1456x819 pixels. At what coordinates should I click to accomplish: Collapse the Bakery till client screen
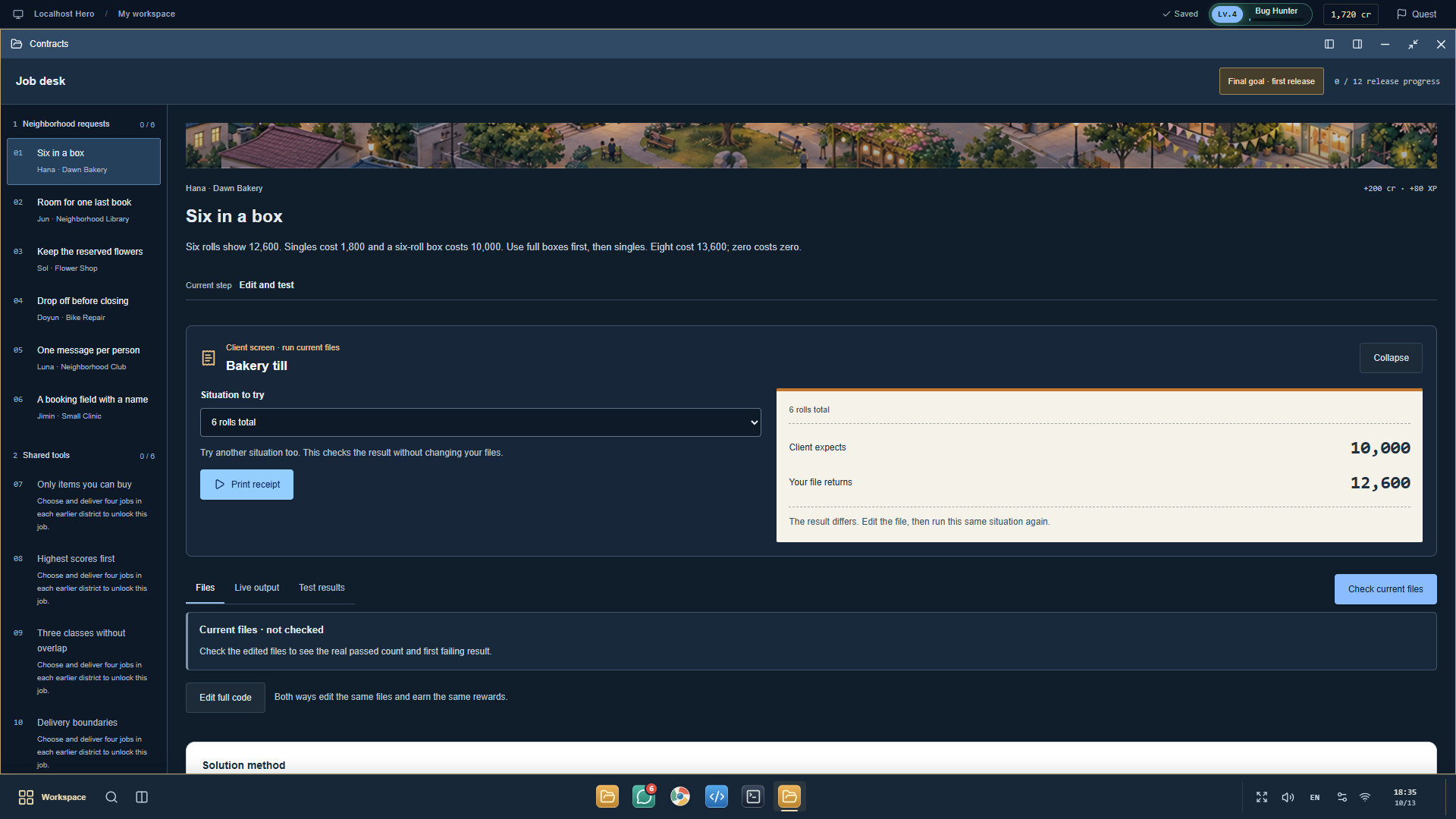click(1391, 358)
